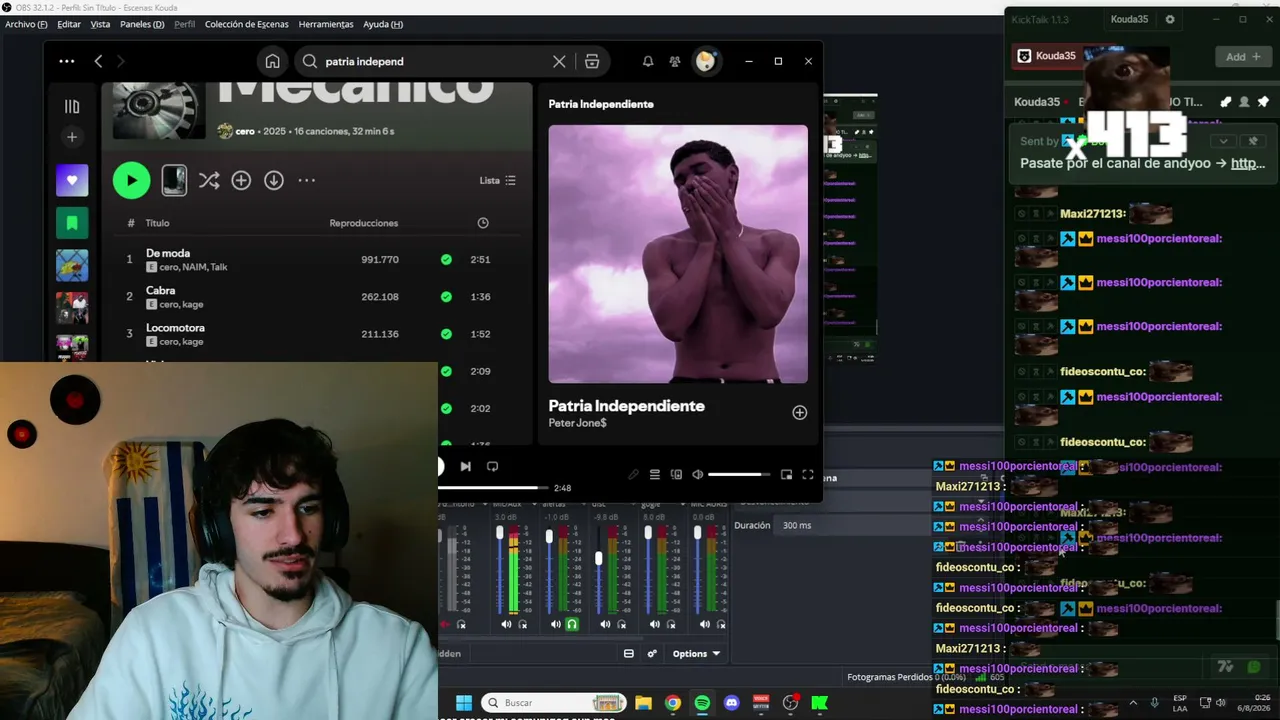Toggle OBS mixer layout icon

pyautogui.click(x=629, y=654)
